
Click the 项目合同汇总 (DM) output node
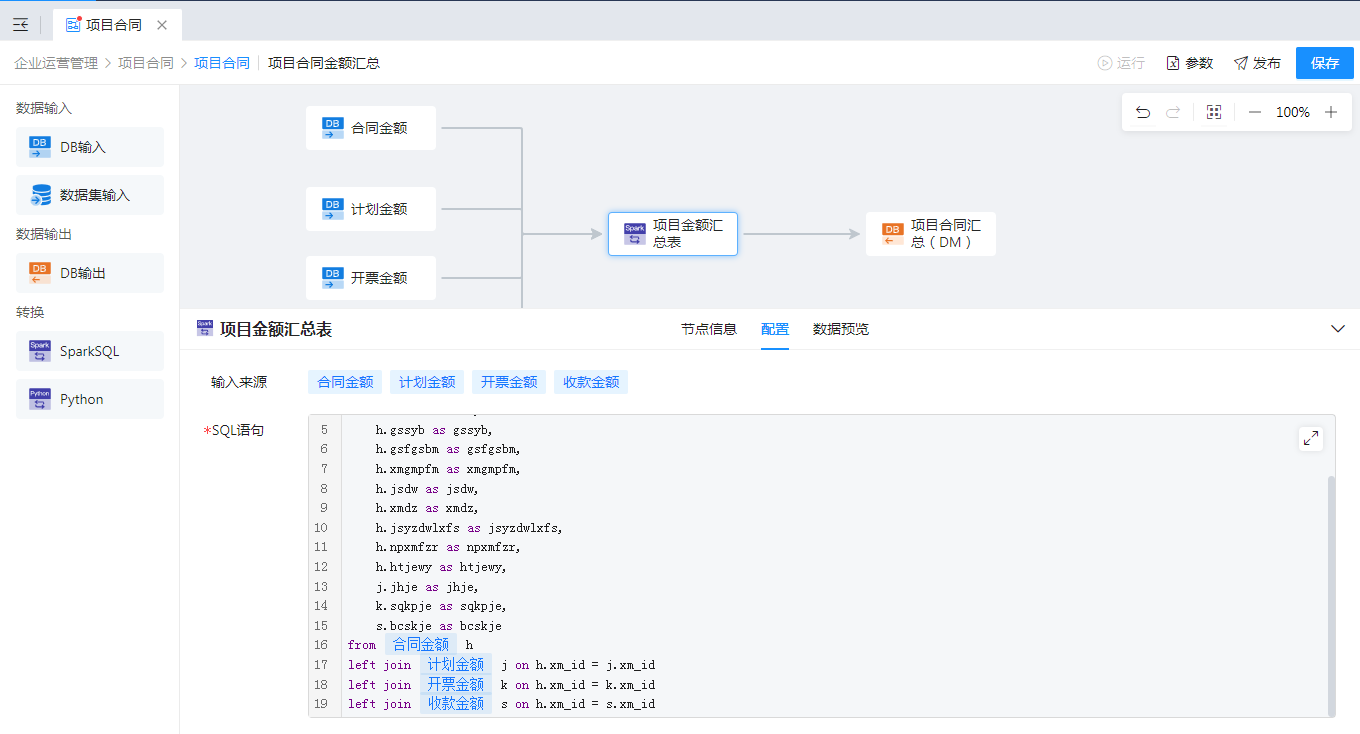(x=930, y=234)
